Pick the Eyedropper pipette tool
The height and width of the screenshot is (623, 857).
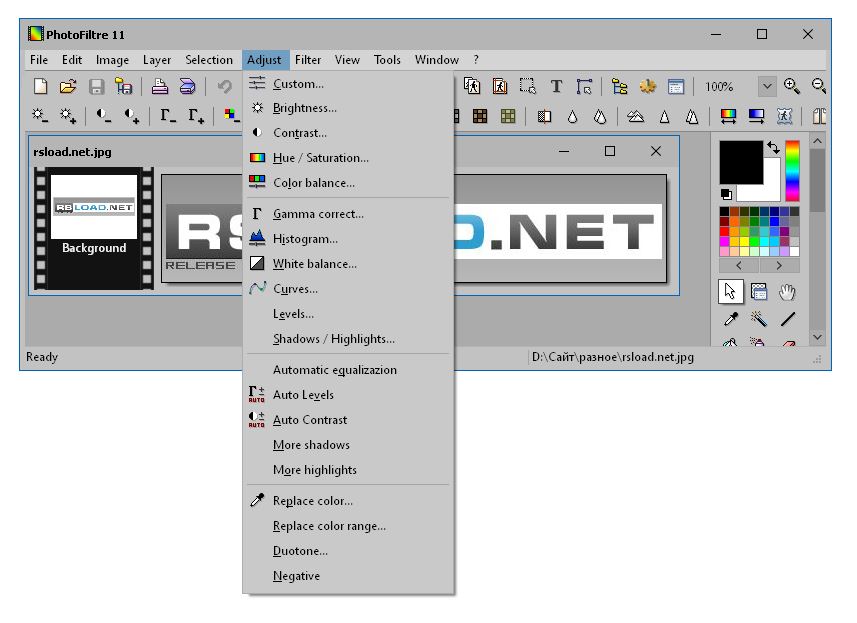coord(731,319)
